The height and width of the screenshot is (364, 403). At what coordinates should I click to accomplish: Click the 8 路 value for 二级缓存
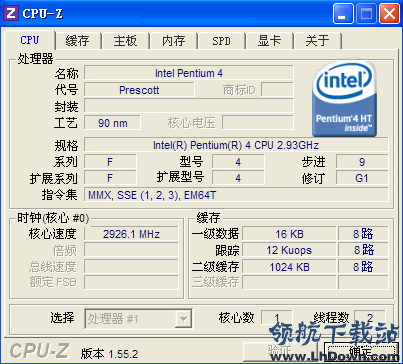pyautogui.click(x=363, y=267)
